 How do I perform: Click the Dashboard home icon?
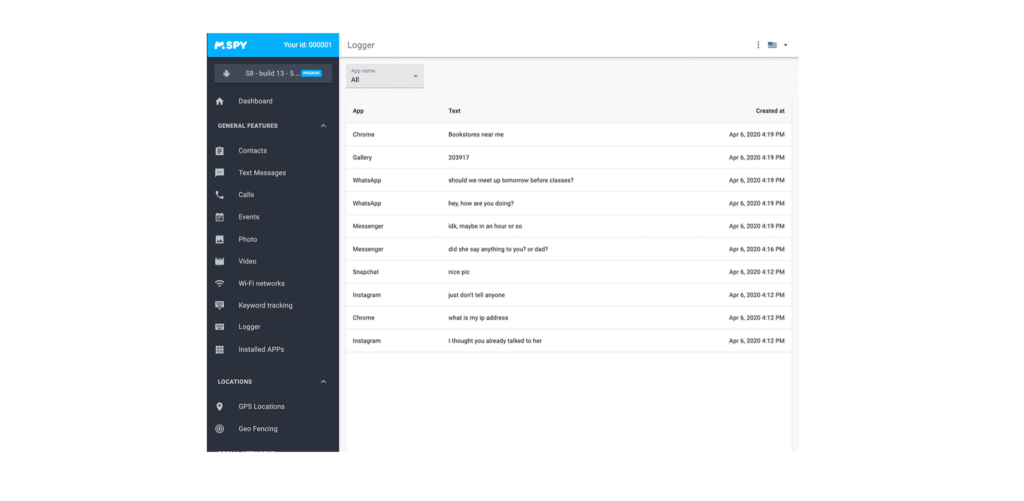pyautogui.click(x=219, y=101)
